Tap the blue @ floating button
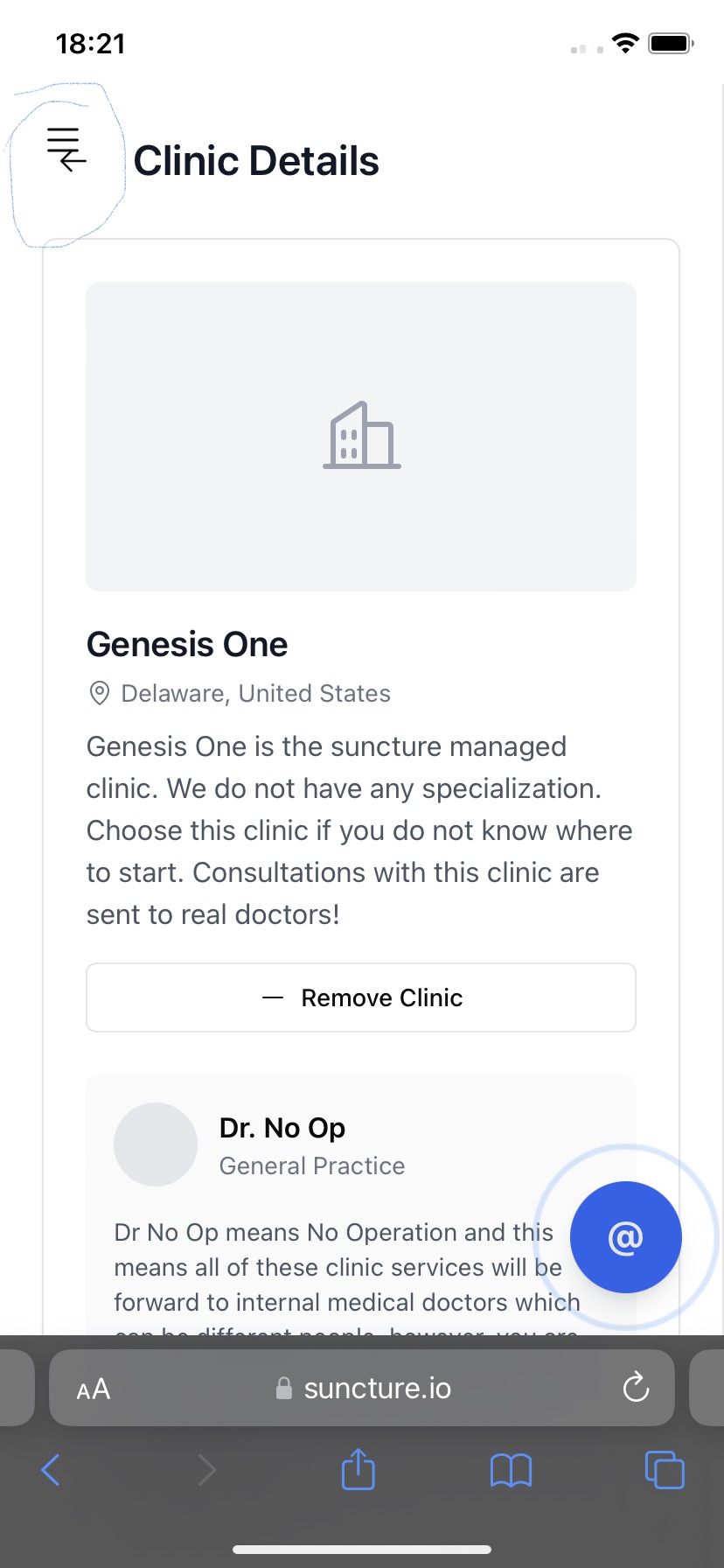724x1568 pixels. (625, 1236)
